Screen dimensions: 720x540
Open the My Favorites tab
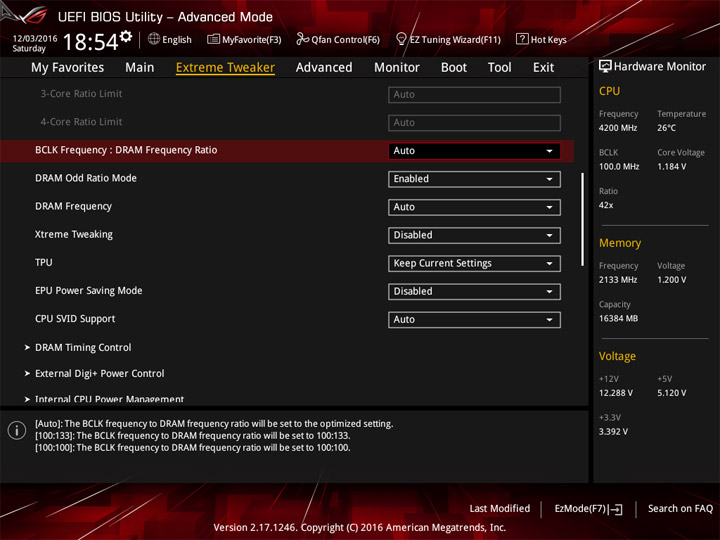pyautogui.click(x=68, y=68)
